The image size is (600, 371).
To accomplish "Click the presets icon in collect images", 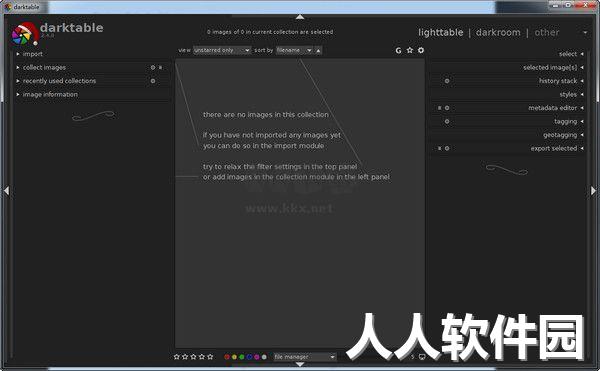I will (x=161, y=67).
